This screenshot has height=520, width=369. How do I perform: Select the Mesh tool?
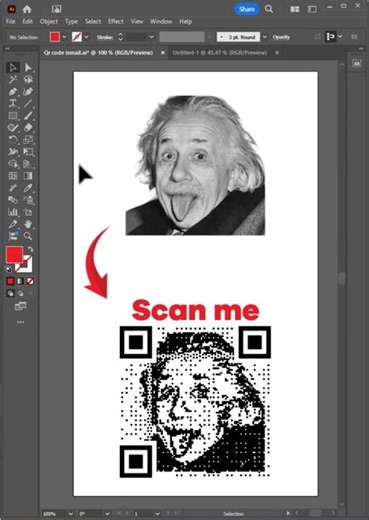tap(13, 176)
